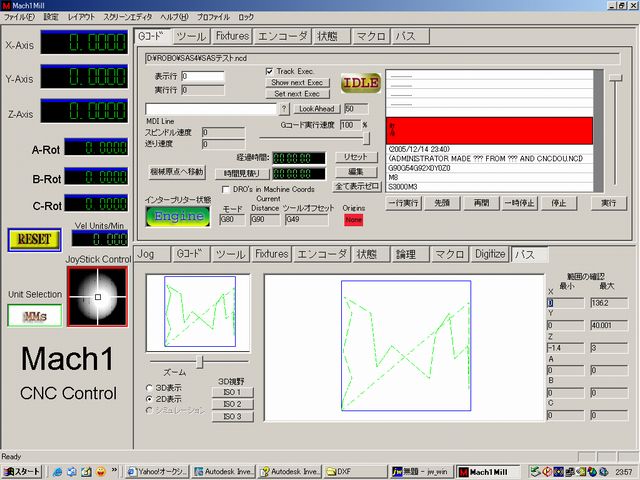Open the スクリーンエディタ menu
Screen dimensions: 640x480
tap(128, 17)
